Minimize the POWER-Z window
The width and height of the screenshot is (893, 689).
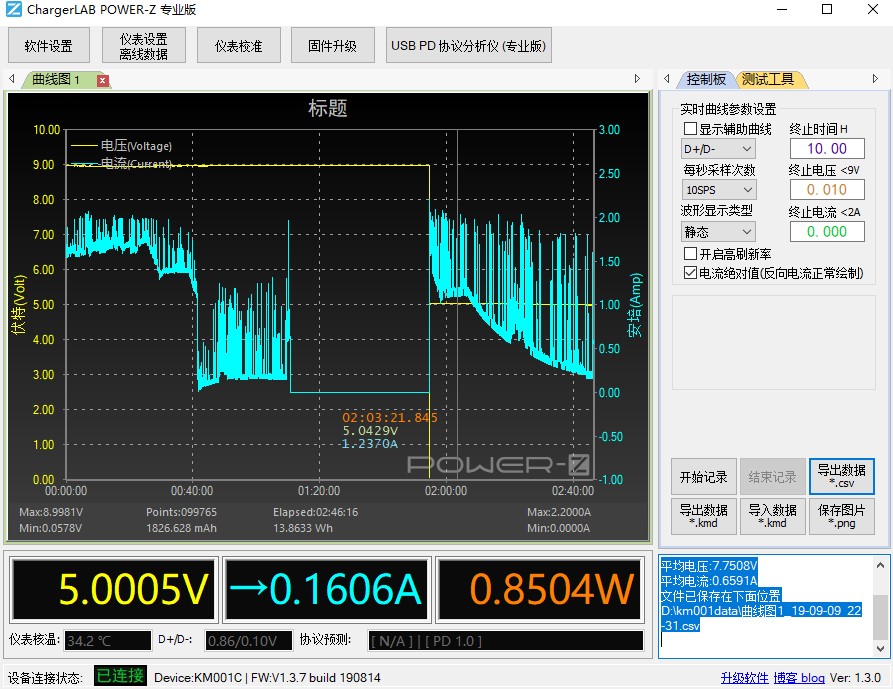point(782,10)
